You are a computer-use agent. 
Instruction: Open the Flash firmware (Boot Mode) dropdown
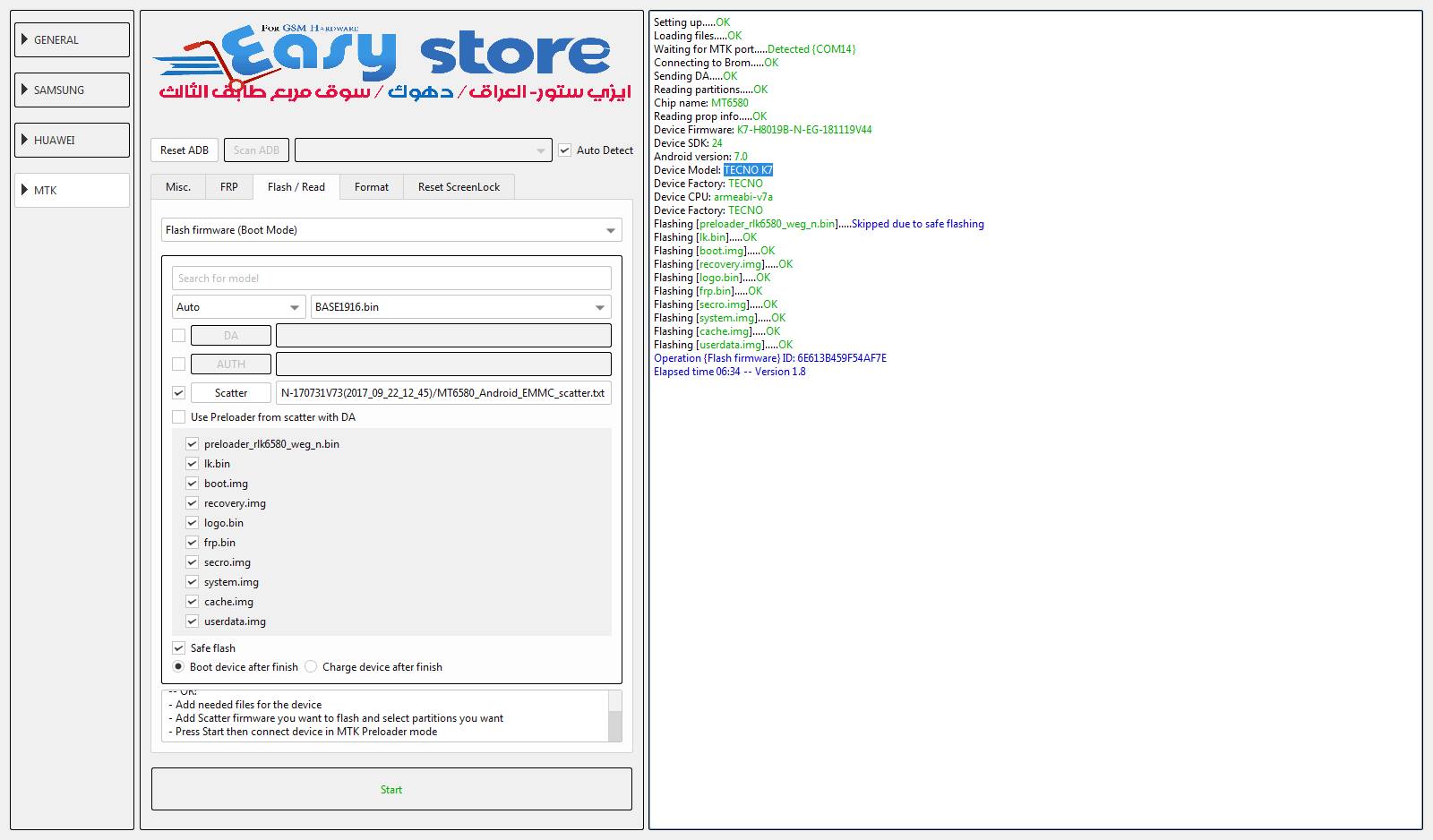(391, 230)
